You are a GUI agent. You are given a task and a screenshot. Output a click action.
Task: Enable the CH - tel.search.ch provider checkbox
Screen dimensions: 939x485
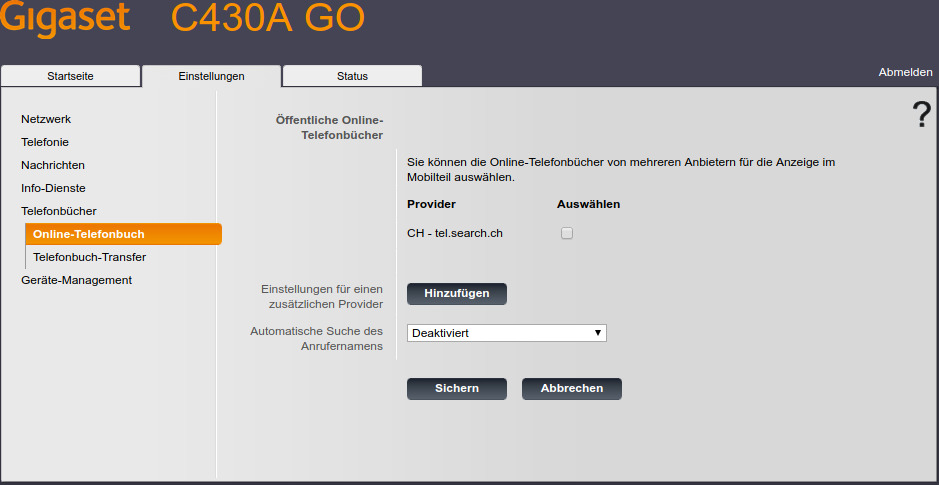coord(567,233)
